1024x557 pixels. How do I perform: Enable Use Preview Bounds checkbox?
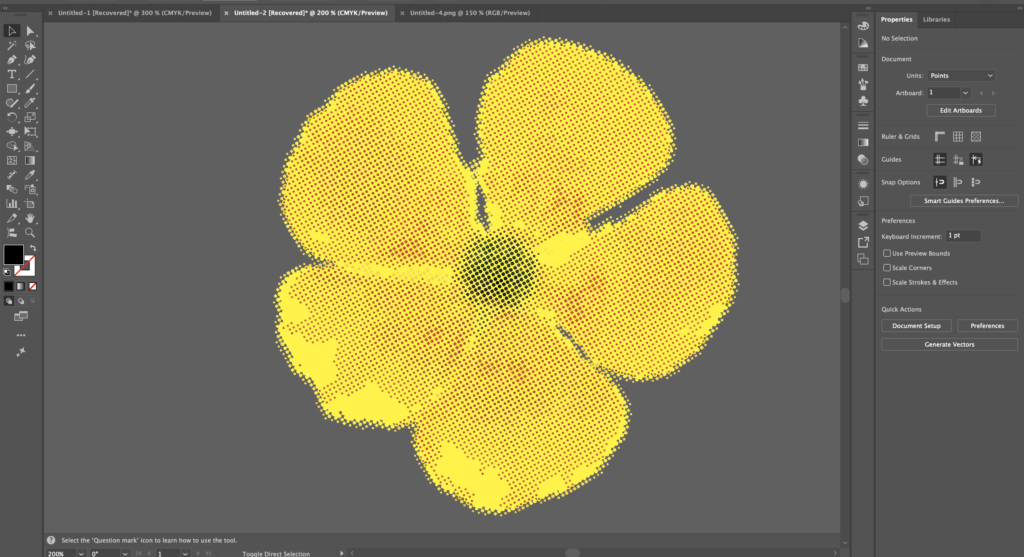pyautogui.click(x=887, y=254)
